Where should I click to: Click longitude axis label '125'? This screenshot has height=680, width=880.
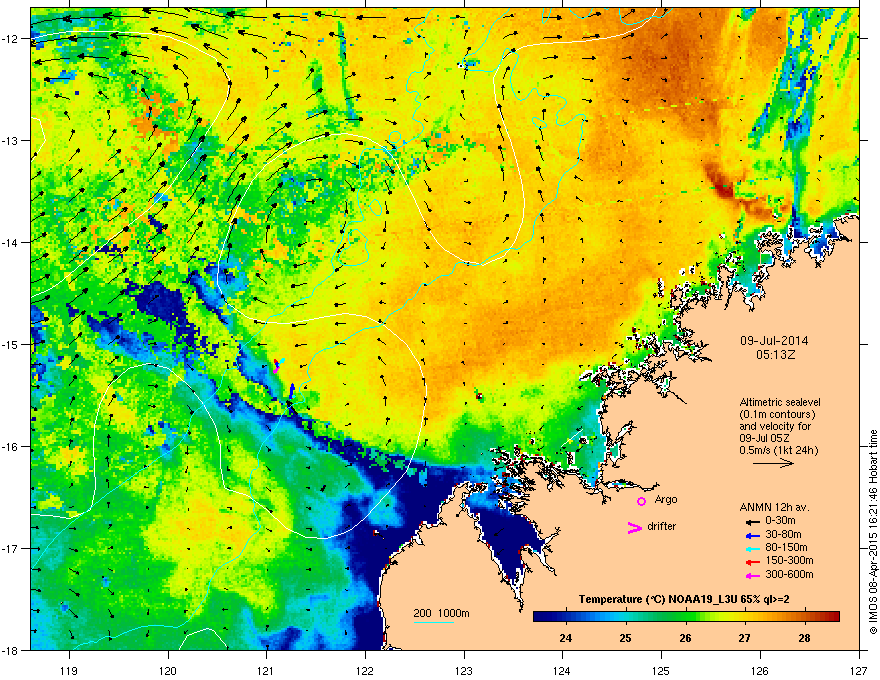[x=662, y=670]
